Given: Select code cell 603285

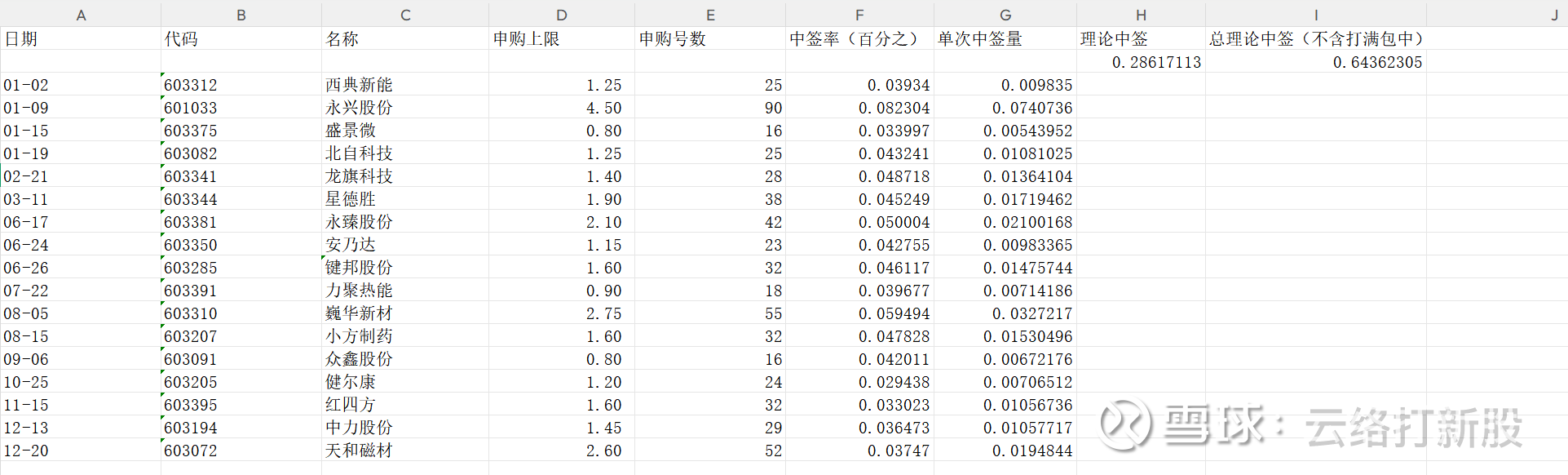Looking at the screenshot, I should click(x=241, y=267).
